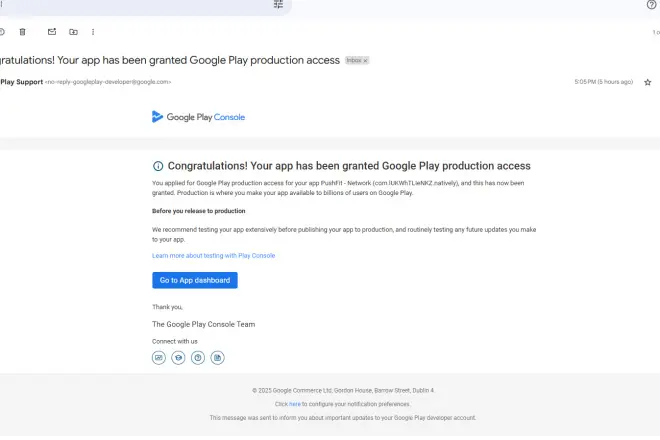
Task: Click the search bar field
Action: [x=130, y=6]
